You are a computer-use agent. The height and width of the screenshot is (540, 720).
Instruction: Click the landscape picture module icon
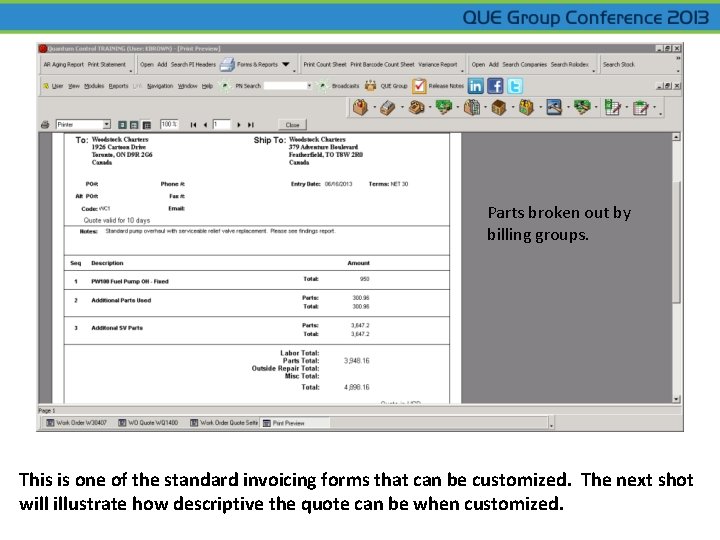tap(554, 107)
